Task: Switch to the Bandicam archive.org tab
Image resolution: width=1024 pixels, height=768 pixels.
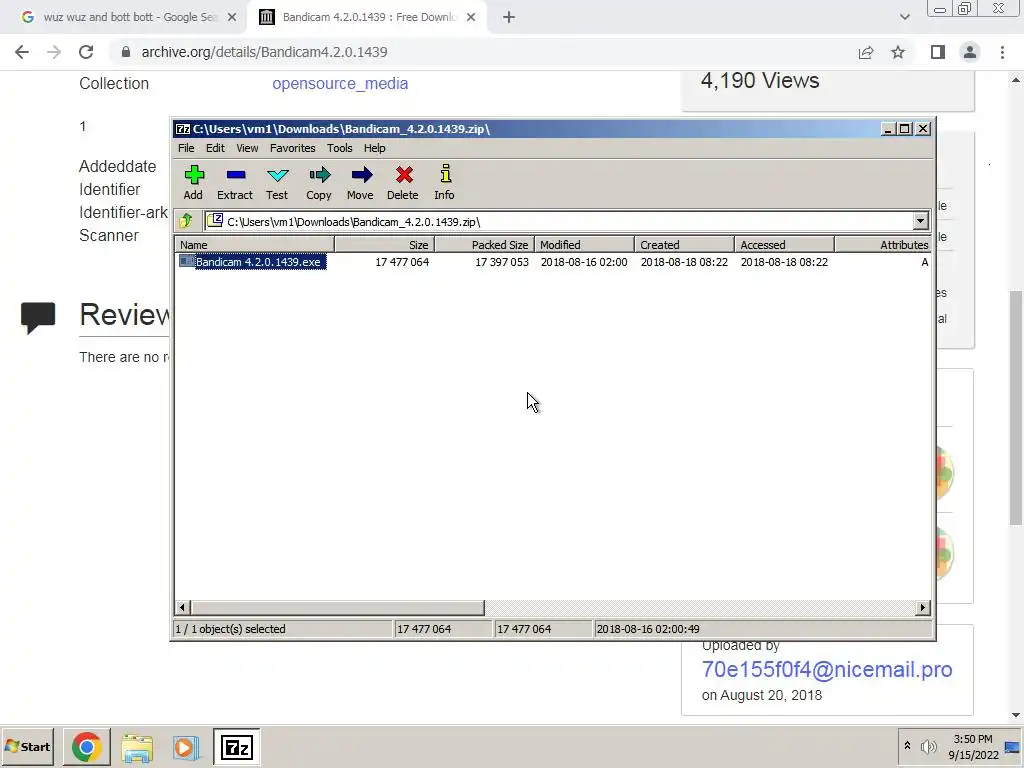Action: tap(368, 17)
